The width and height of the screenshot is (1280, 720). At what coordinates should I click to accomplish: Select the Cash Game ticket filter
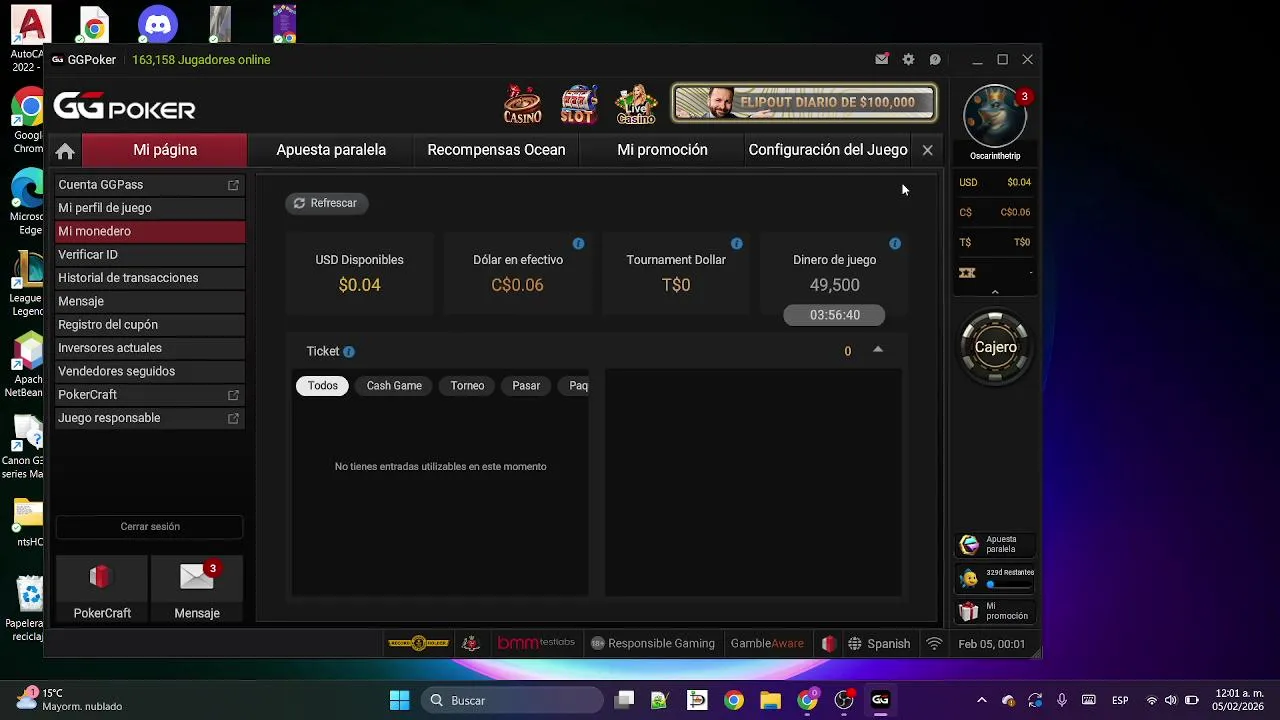click(x=394, y=386)
